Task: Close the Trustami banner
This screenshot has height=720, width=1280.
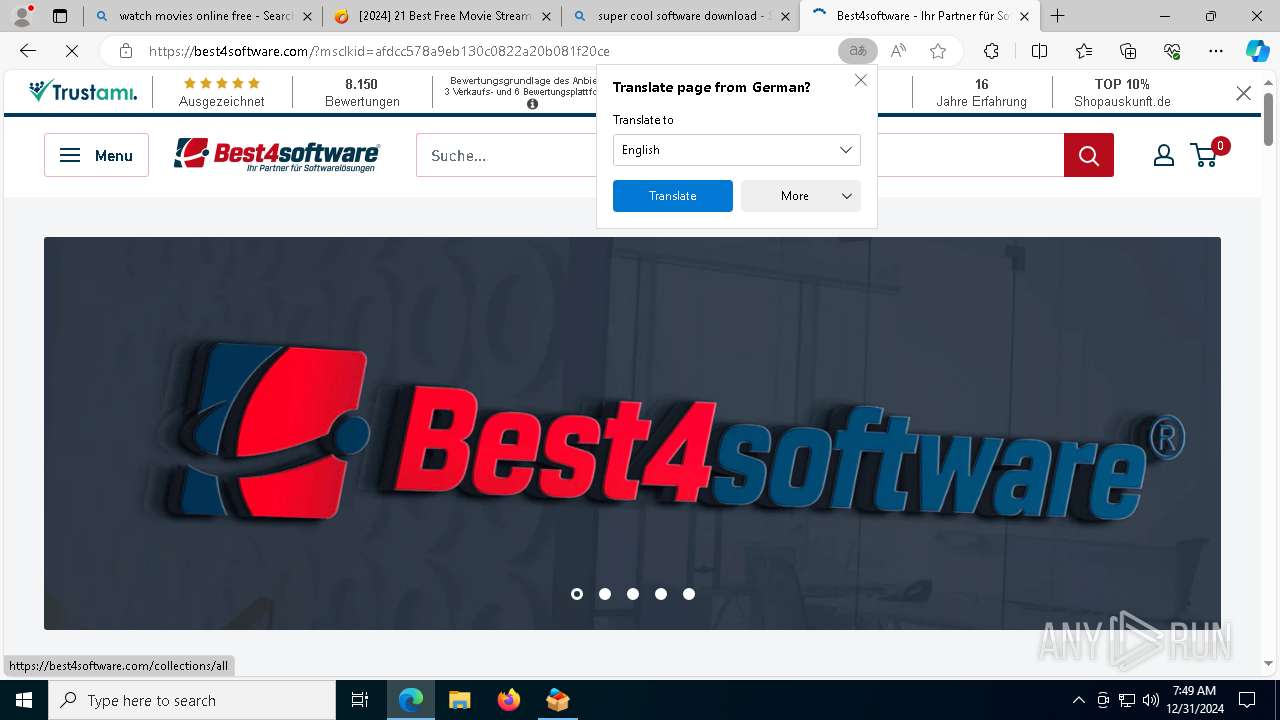Action: coord(1243,93)
